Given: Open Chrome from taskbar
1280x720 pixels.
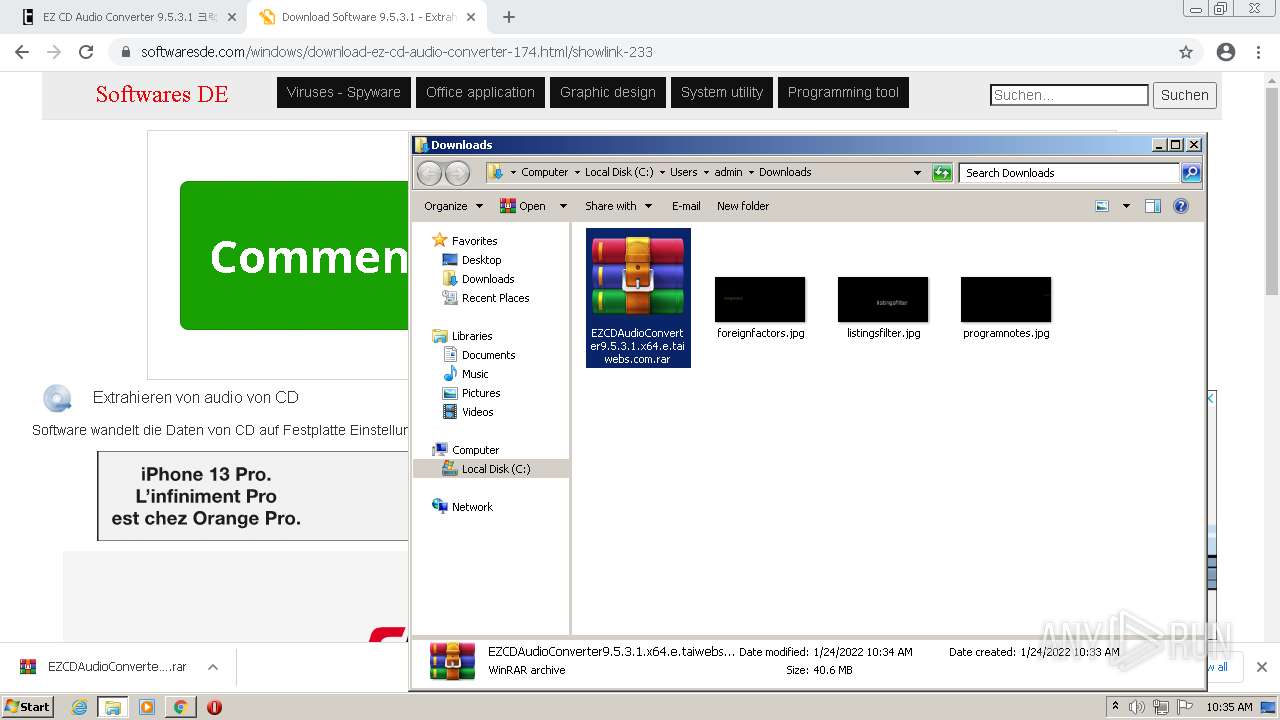Looking at the screenshot, I should click(180, 707).
